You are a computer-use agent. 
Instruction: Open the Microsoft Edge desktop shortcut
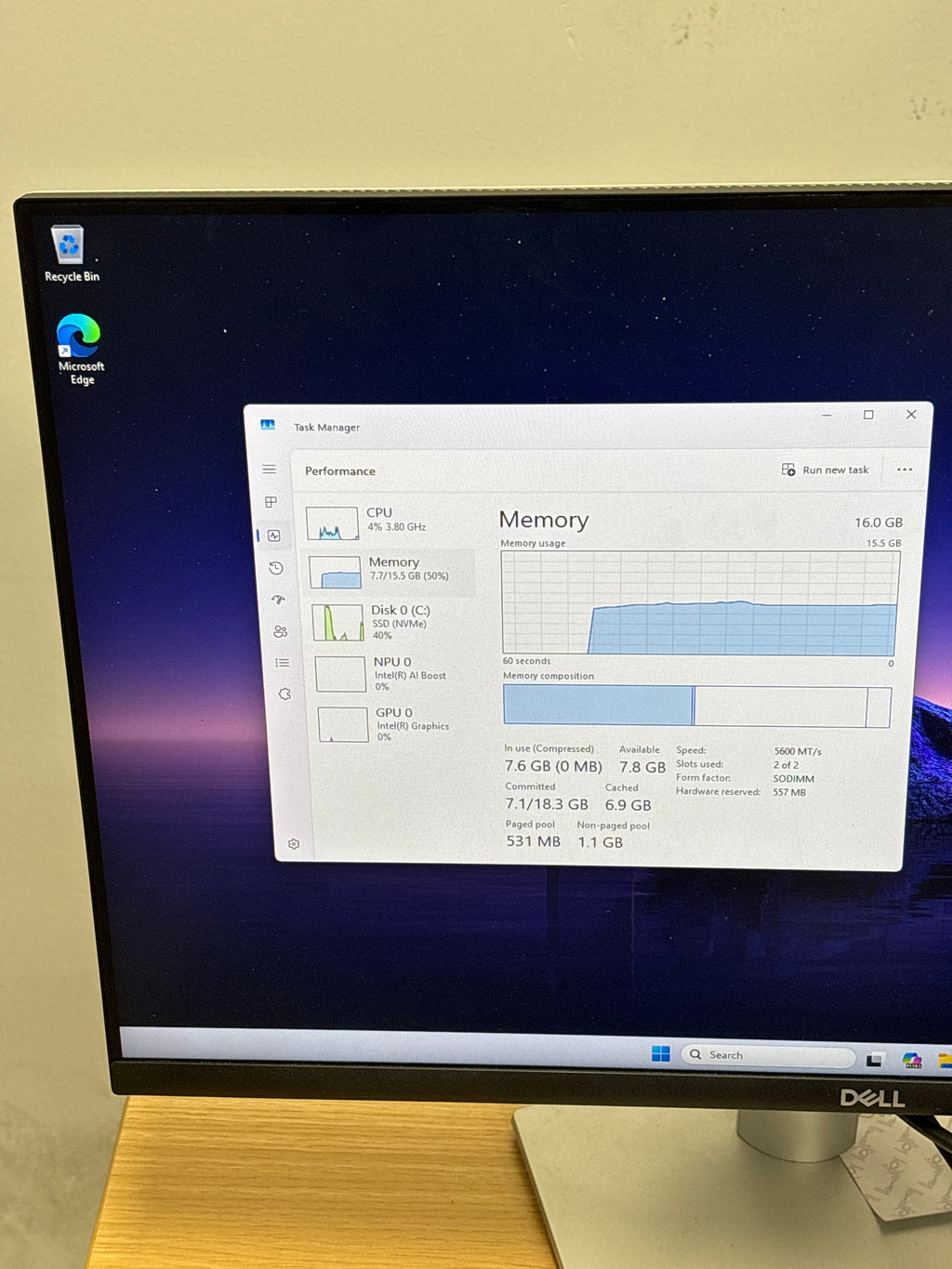click(79, 349)
